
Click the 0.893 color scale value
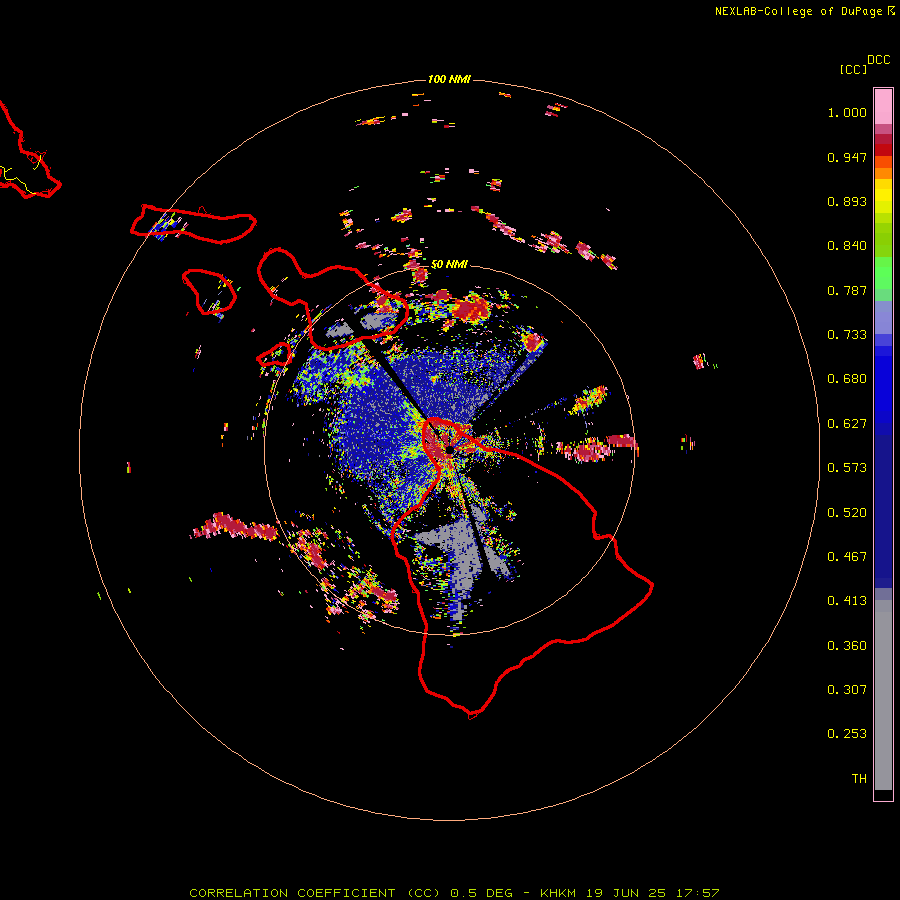click(x=847, y=201)
